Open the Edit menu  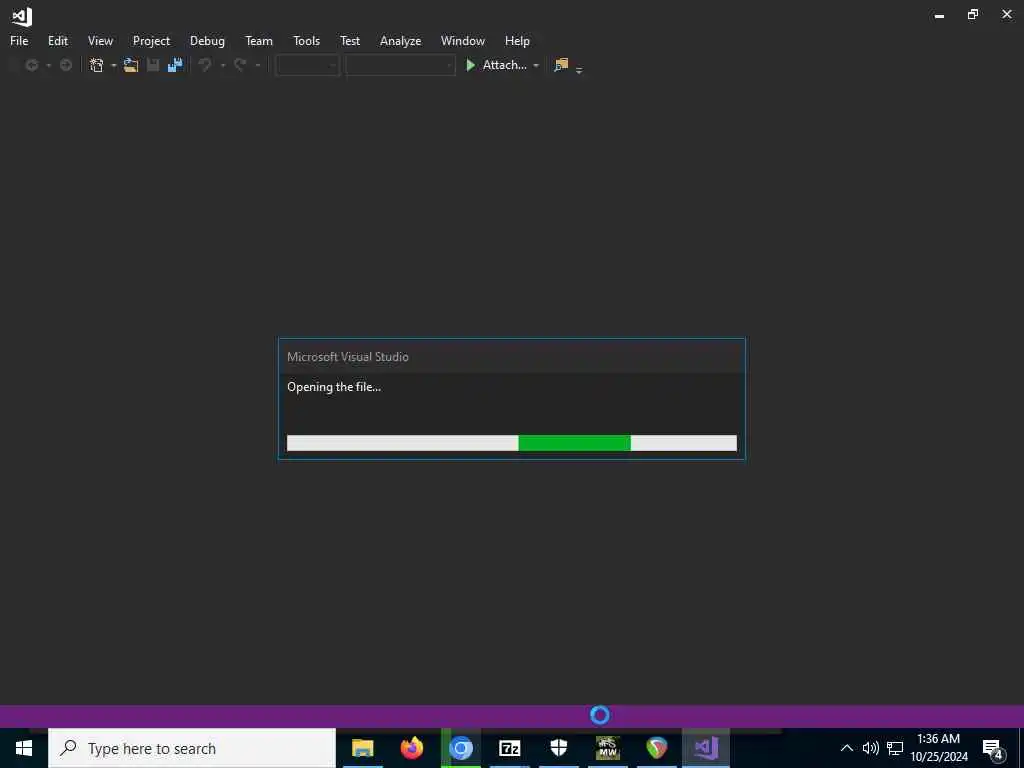point(57,40)
